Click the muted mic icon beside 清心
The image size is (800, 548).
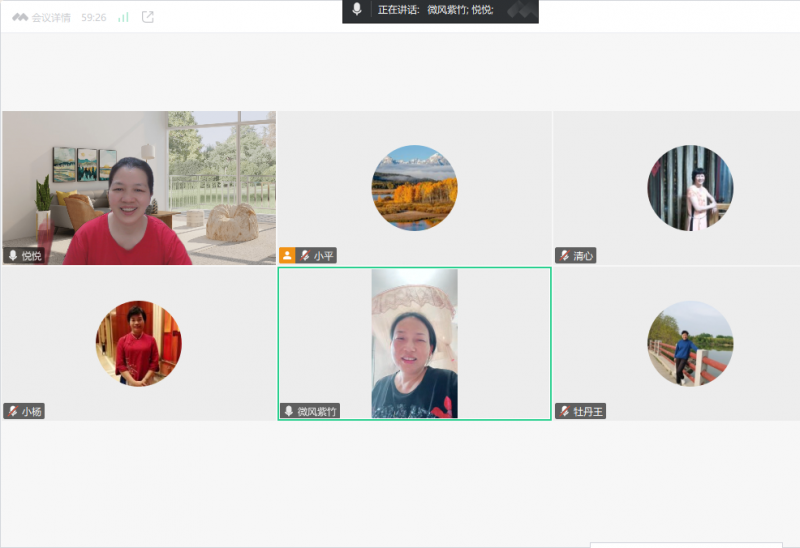click(565, 256)
